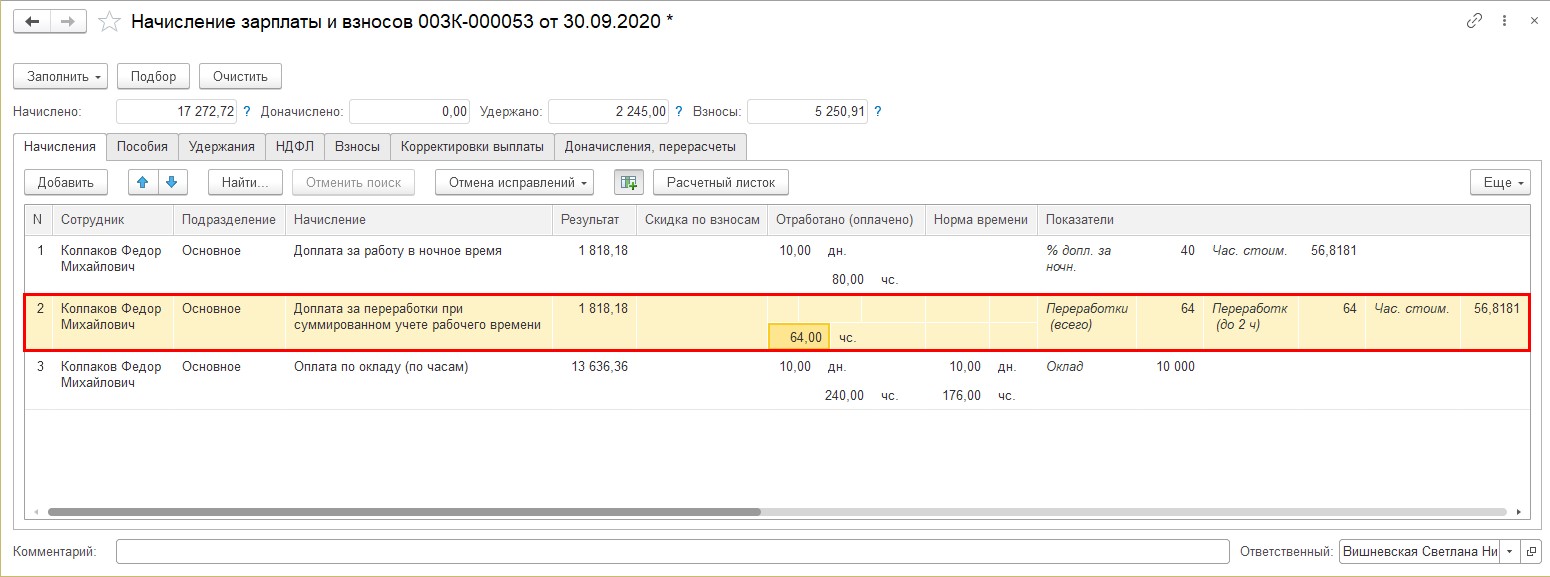The image size is (1550, 577).
Task: Click the right scroll arrow of the table scrollbar
Action: click(1520, 512)
